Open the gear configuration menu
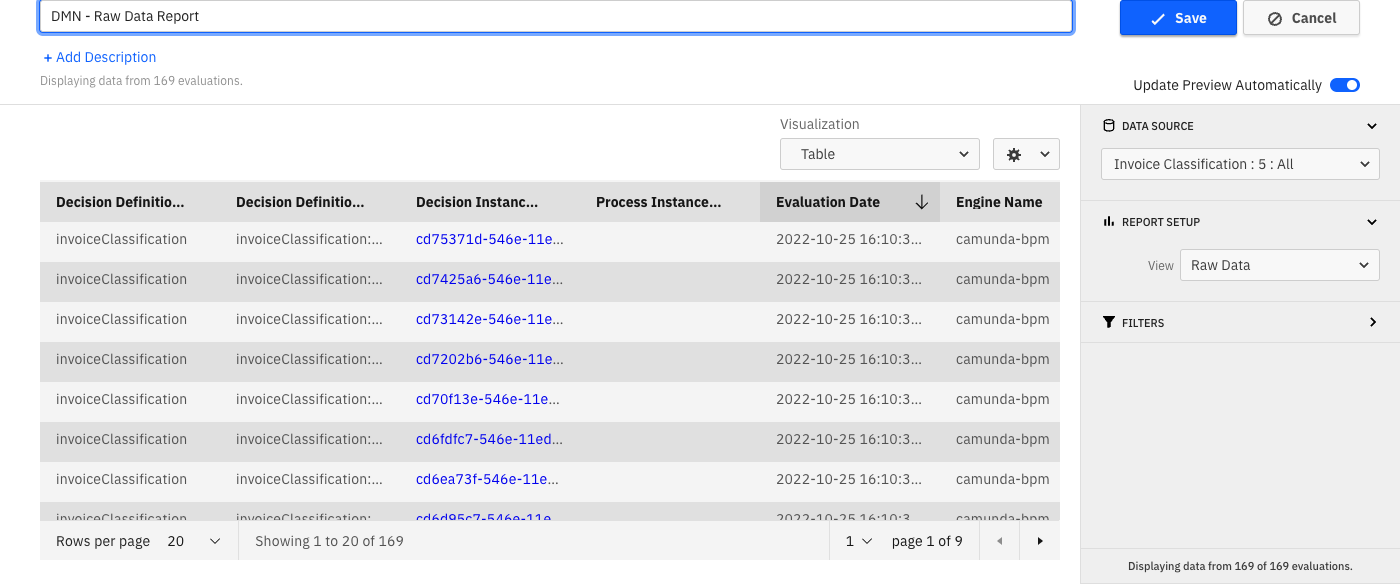This screenshot has height=584, width=1400. coord(1026,154)
